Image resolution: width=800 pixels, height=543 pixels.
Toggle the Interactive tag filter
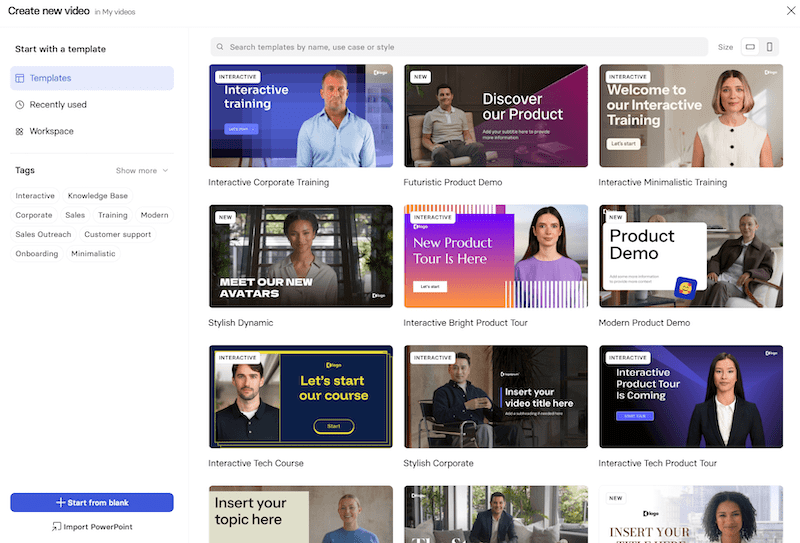pos(35,195)
